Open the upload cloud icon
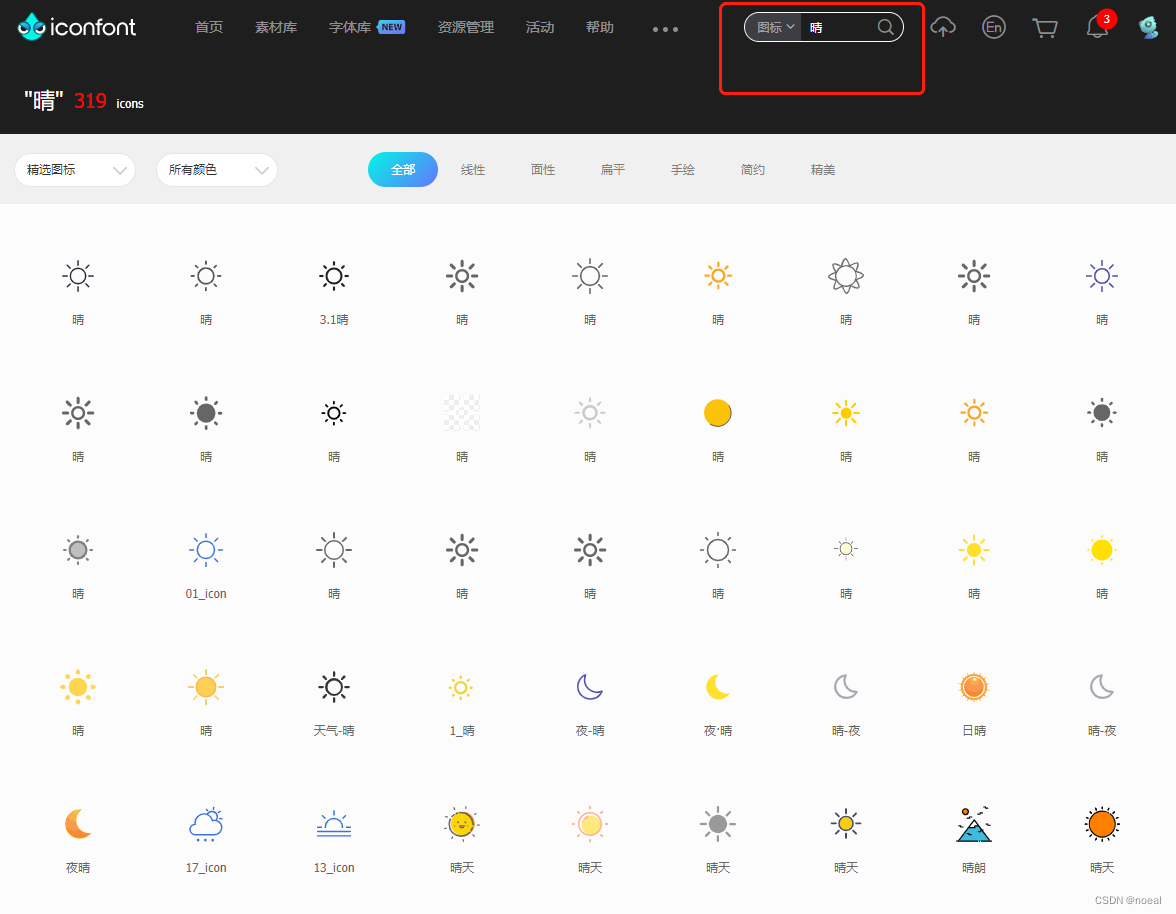The width and height of the screenshot is (1176, 914). pyautogui.click(x=943, y=27)
